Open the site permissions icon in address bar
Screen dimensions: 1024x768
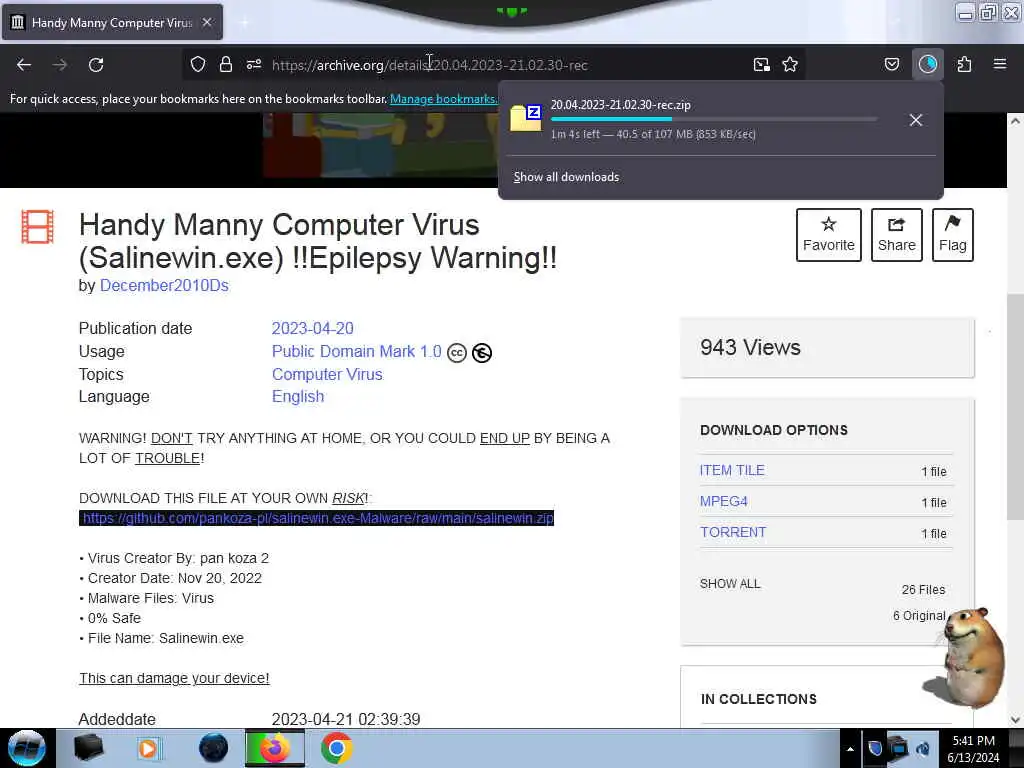coord(254,65)
